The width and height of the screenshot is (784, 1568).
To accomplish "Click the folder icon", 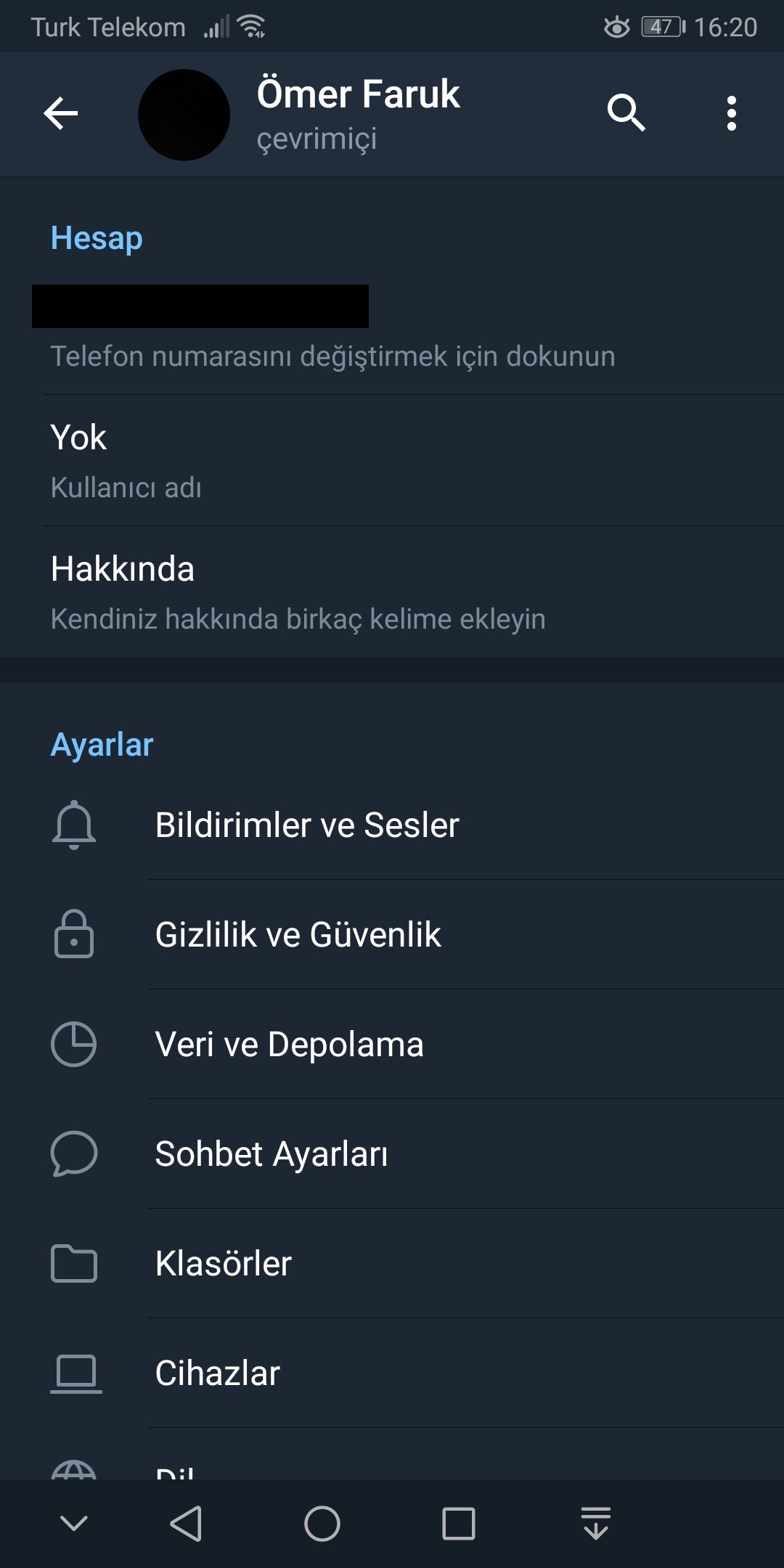I will click(74, 1263).
